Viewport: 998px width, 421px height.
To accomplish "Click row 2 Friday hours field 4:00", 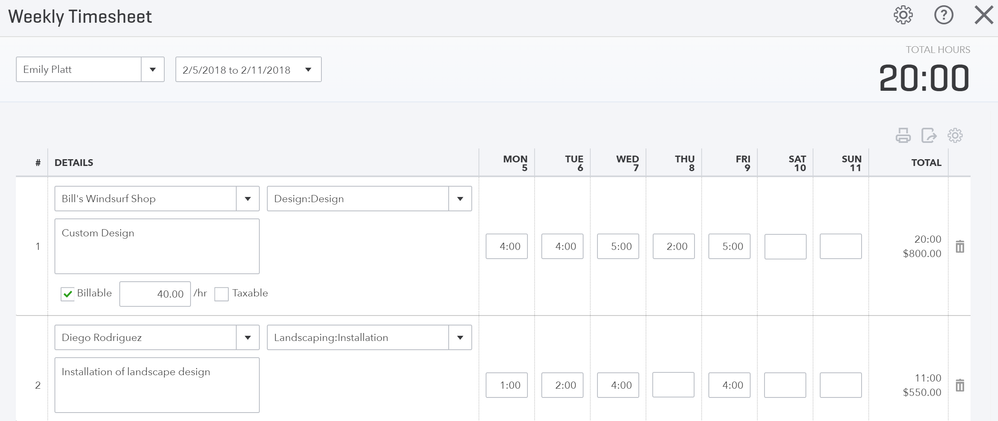I will click(x=729, y=385).
